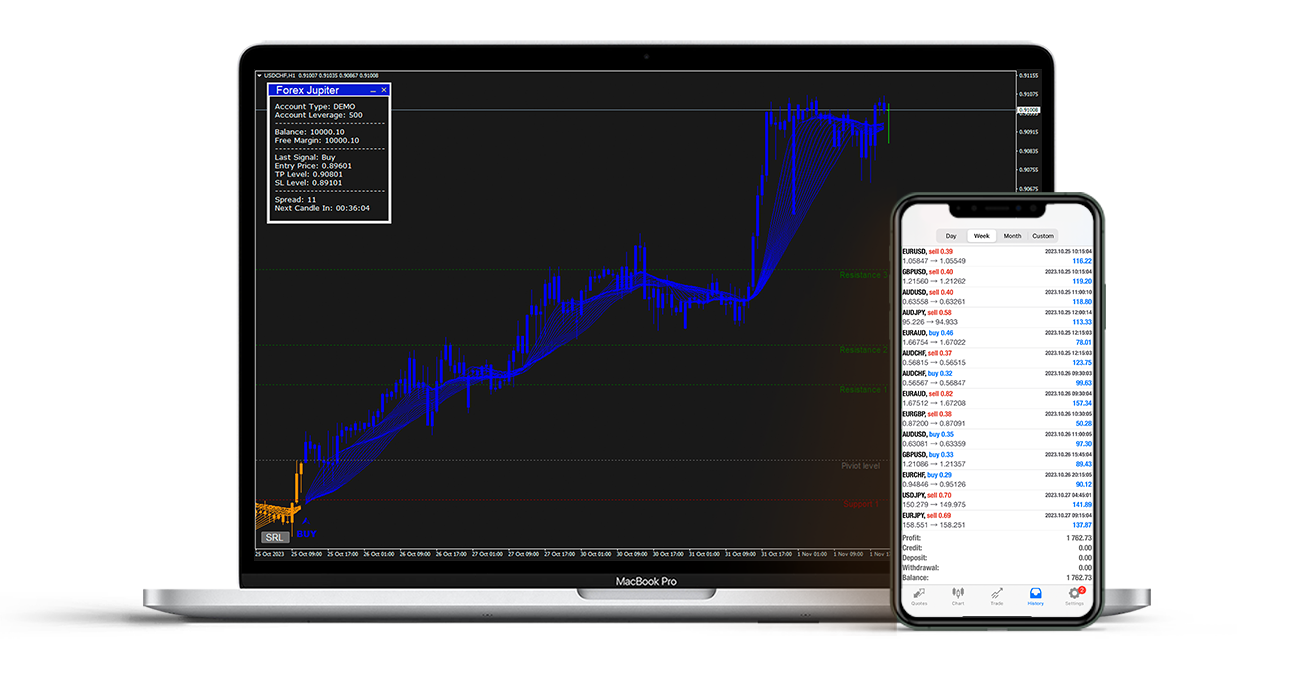Click the Credit summary line
Screen dimensions: 1303x689
[997, 548]
